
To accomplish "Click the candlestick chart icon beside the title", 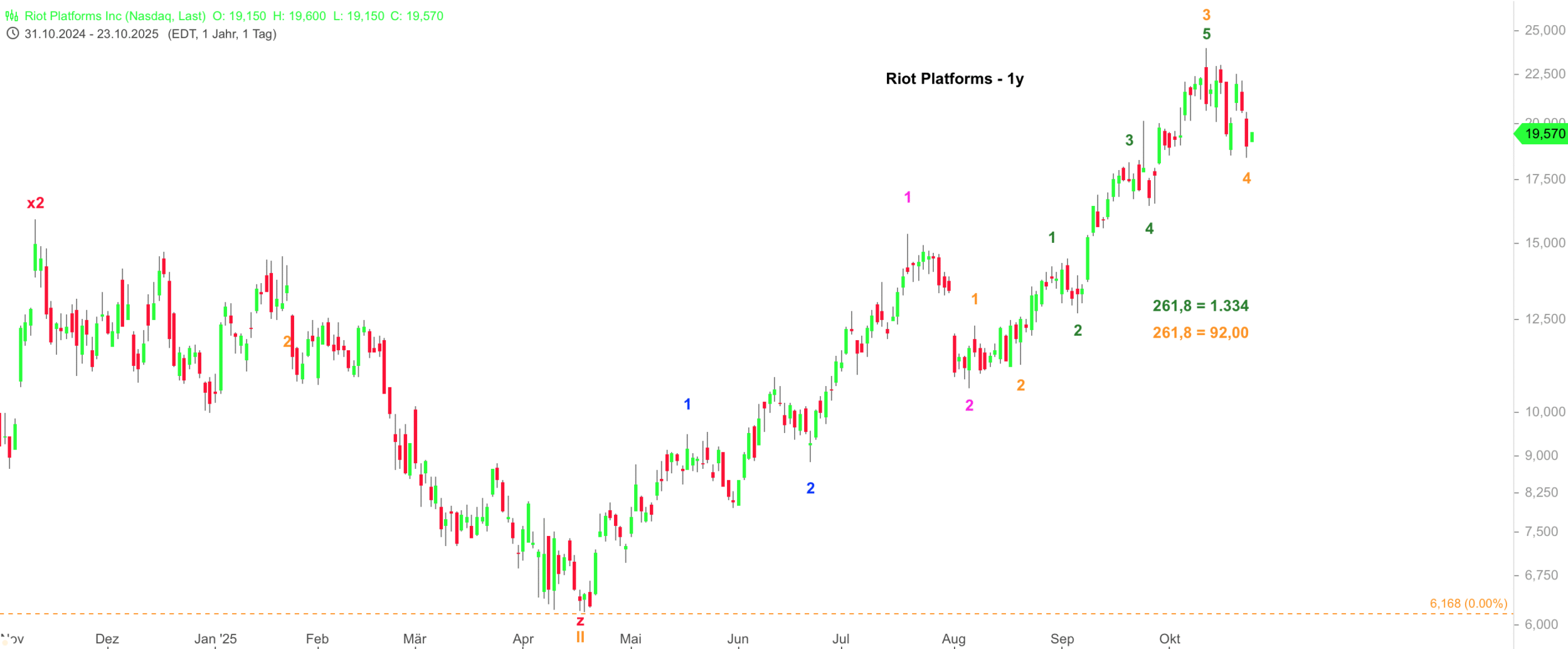I will 12,16.
